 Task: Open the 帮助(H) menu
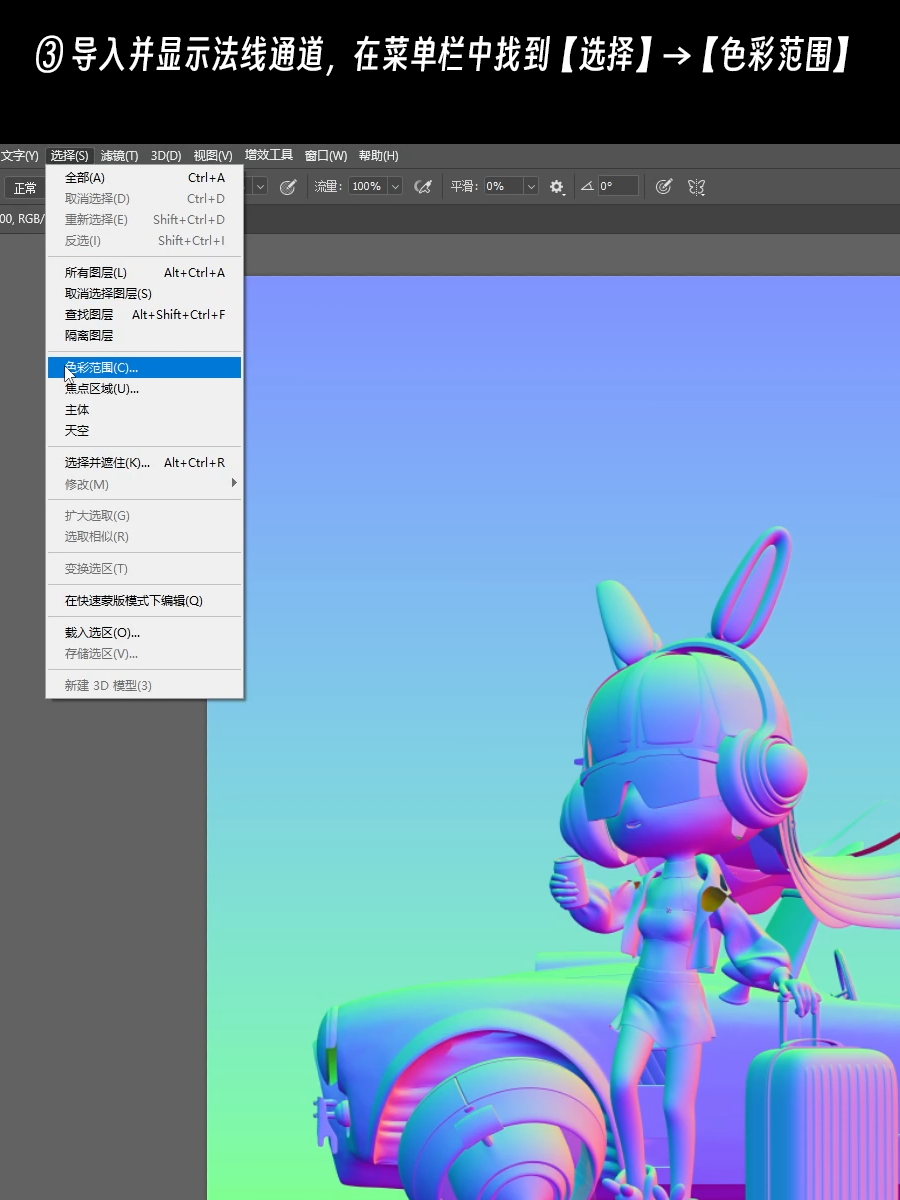tap(378, 156)
